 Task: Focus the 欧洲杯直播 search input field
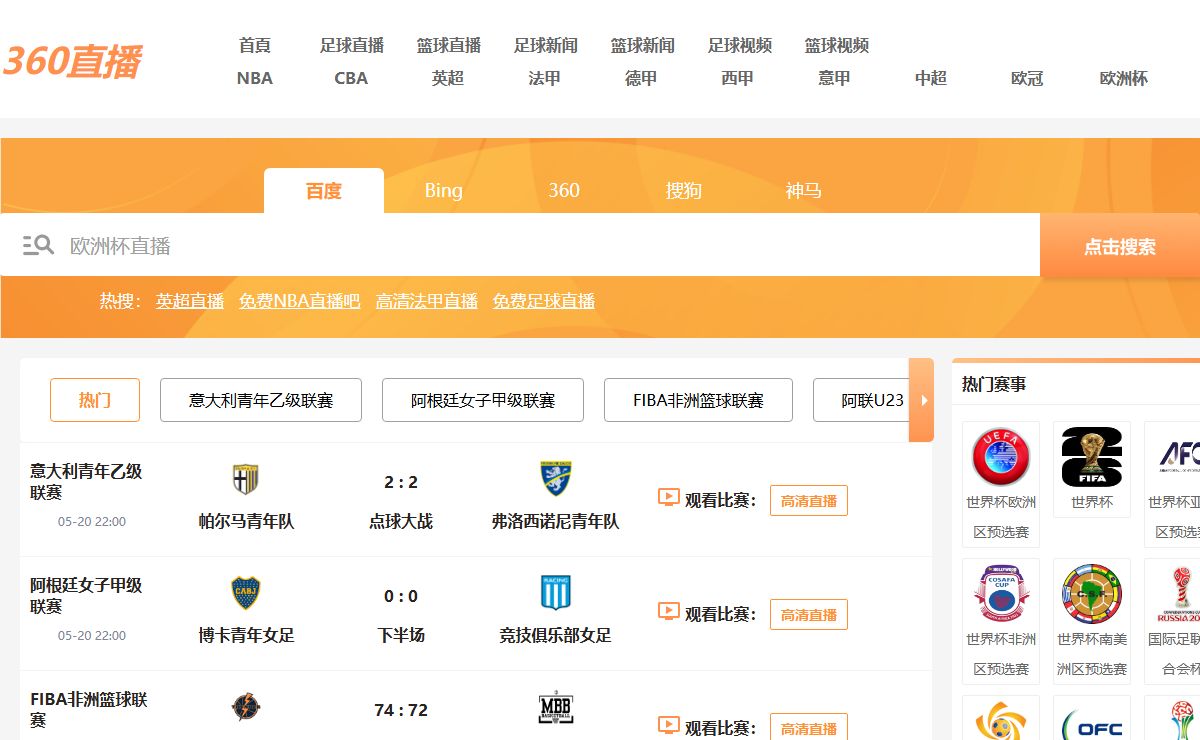[x=520, y=245]
